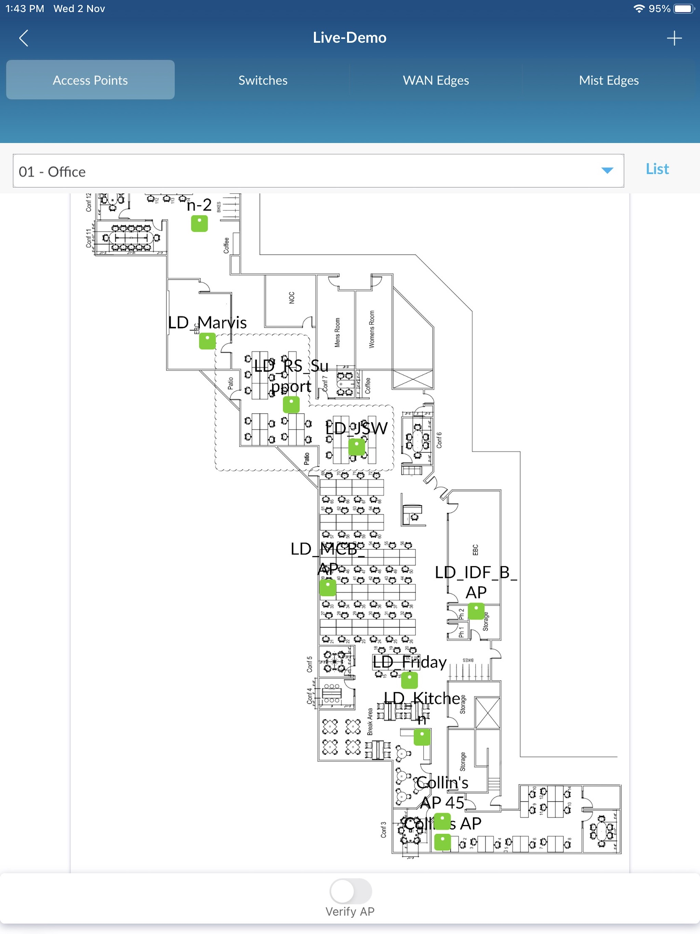Select the LD_IDF_B_AP access point marker
This screenshot has height=934, width=700.
(475, 611)
